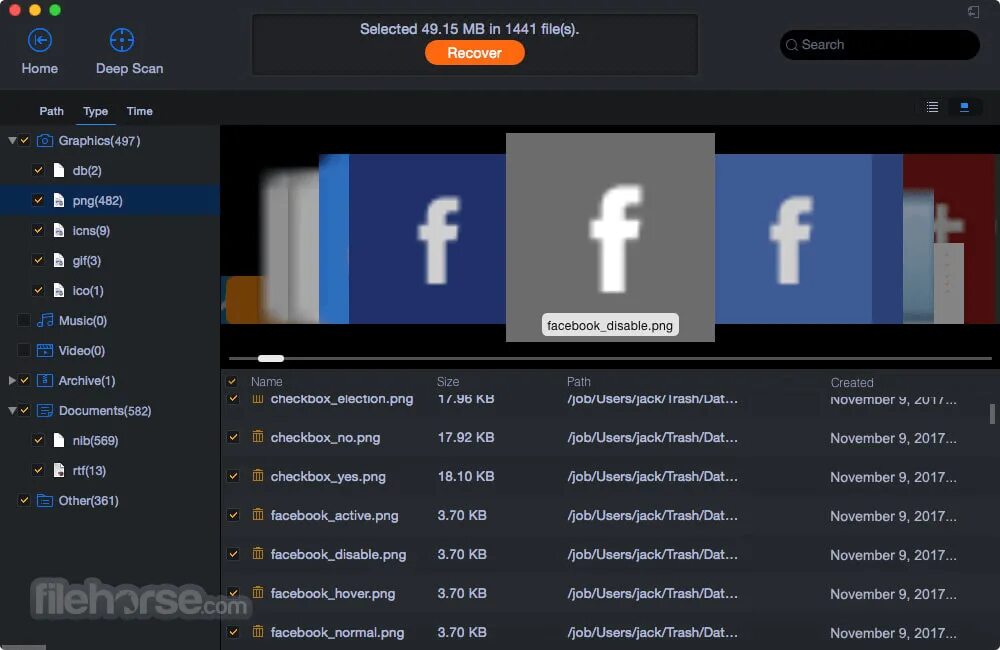The image size is (1000, 650).
Task: Check the Video(0) checkbox
Action: 24,350
